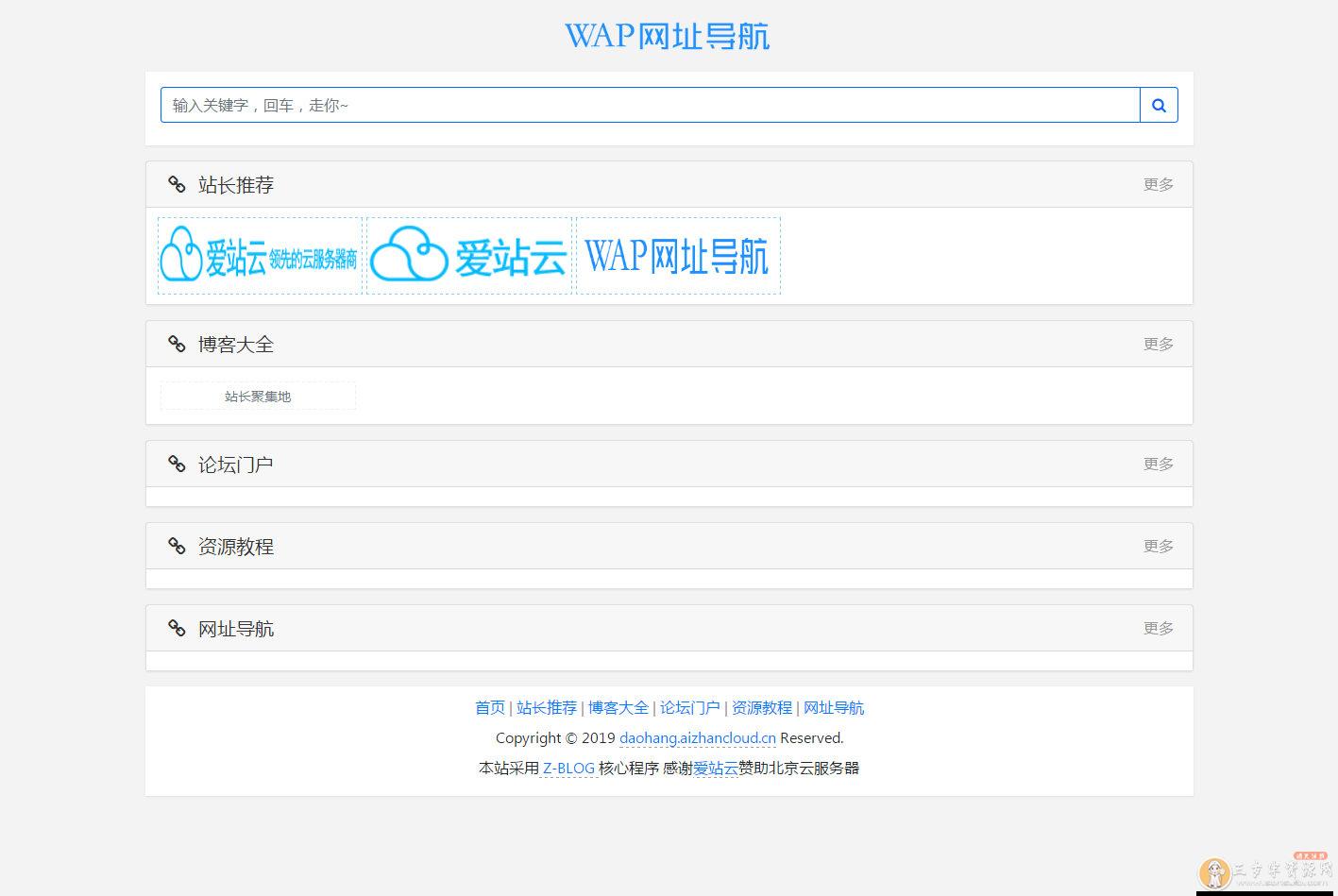Image resolution: width=1338 pixels, height=896 pixels.
Task: Click the chain icon beside 博客大全
Action: click(x=177, y=344)
